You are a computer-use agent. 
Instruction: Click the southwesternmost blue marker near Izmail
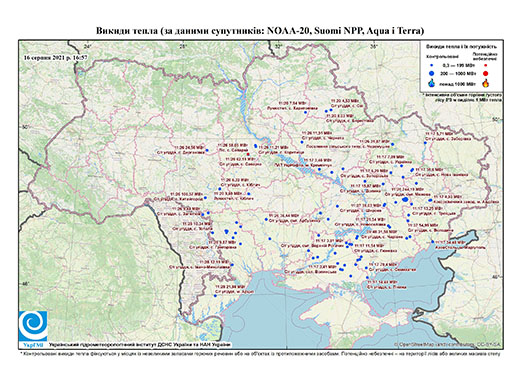pos(216,296)
